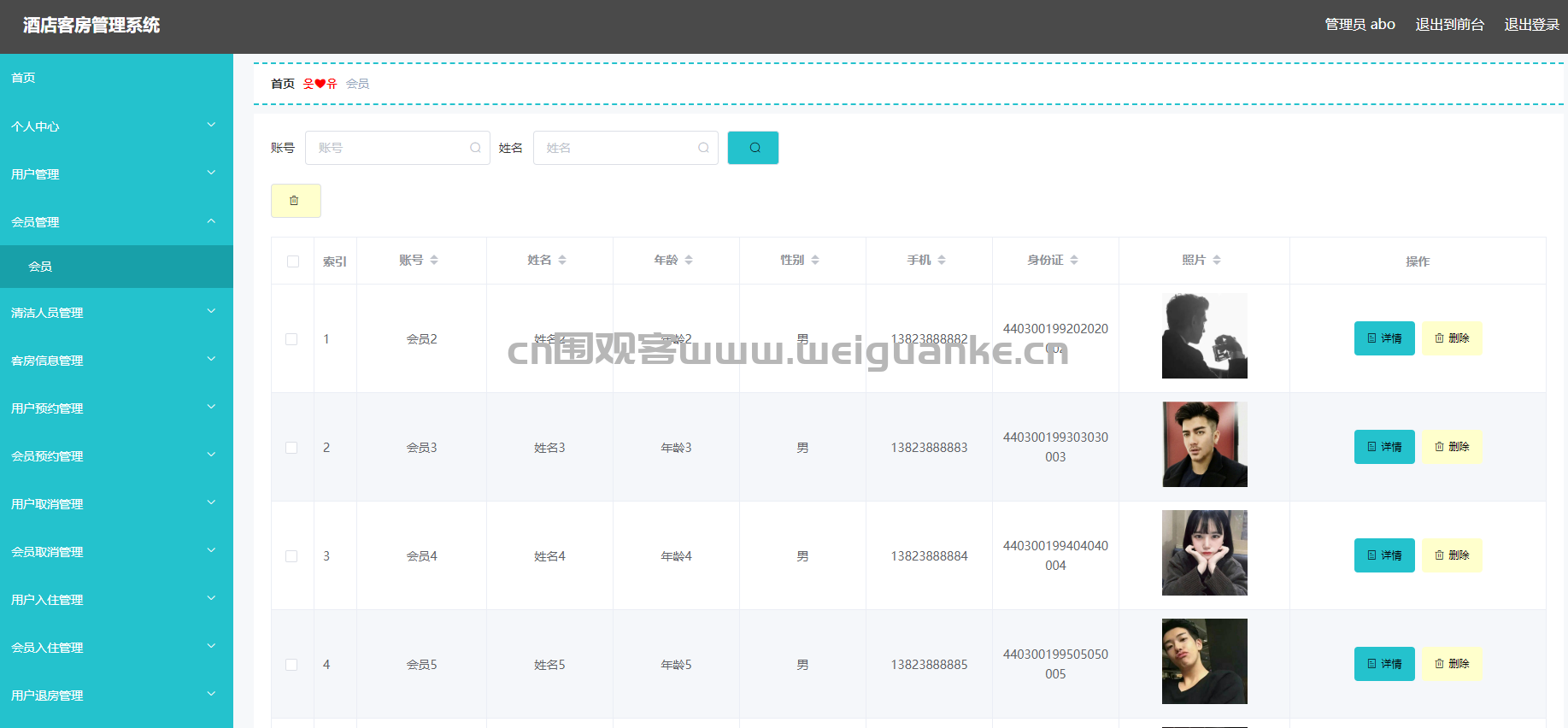Check the checkbox for row 会员2

click(291, 339)
